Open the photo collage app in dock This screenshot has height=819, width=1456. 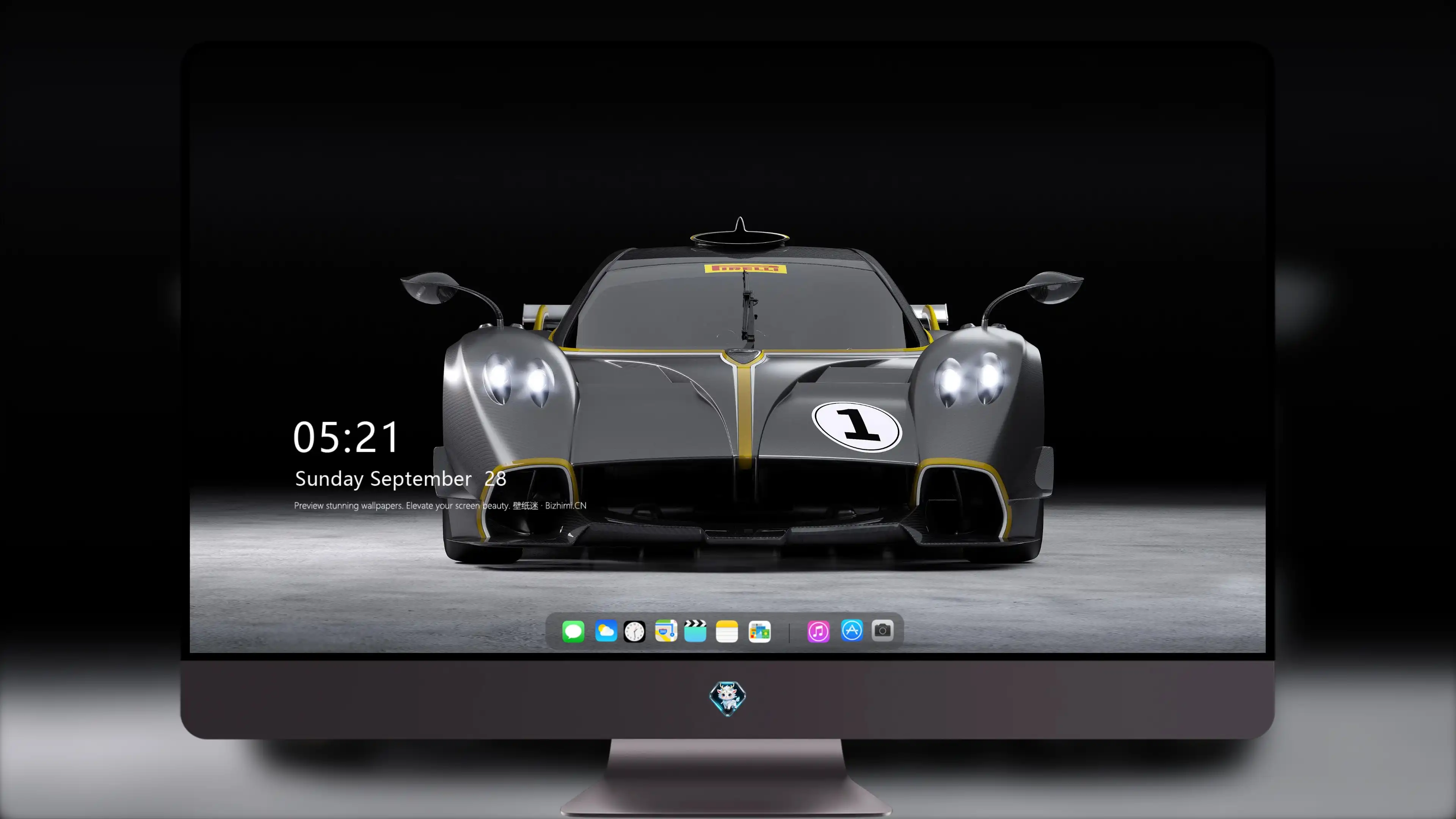coord(759,631)
